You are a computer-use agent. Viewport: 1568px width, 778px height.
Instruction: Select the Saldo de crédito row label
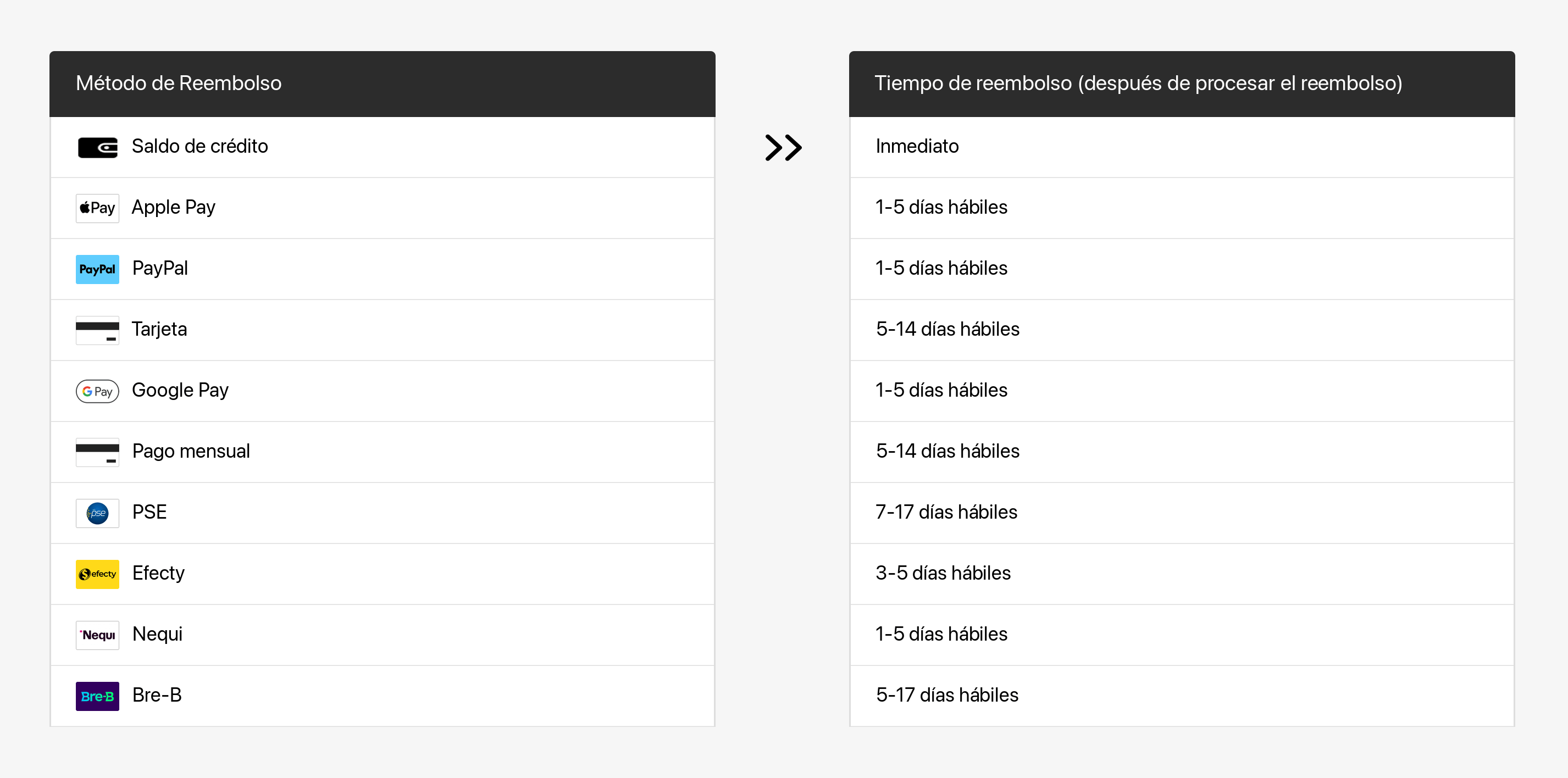(x=200, y=146)
